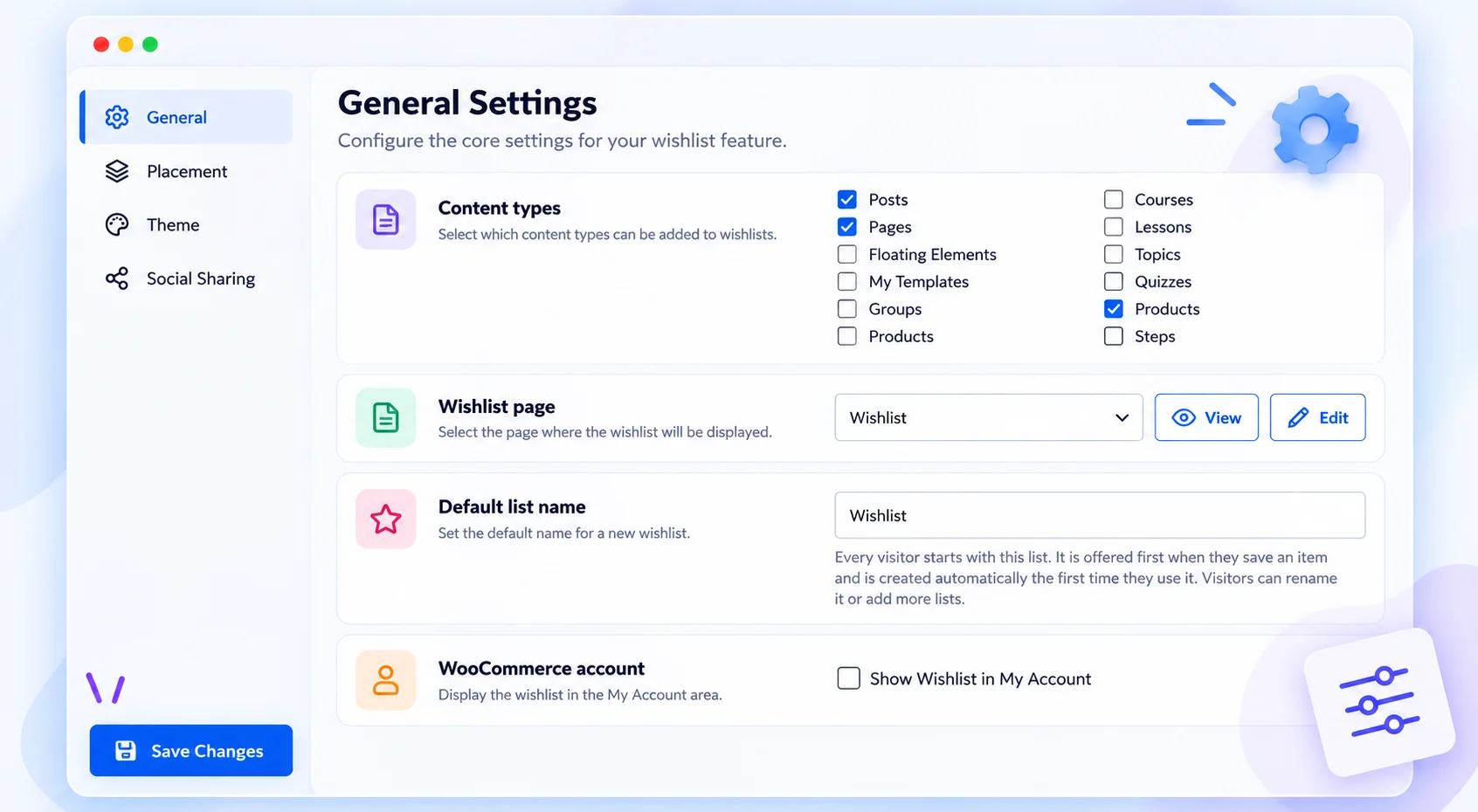Click the 'Content types' title
This screenshot has height=812, width=1478.
click(x=500, y=208)
